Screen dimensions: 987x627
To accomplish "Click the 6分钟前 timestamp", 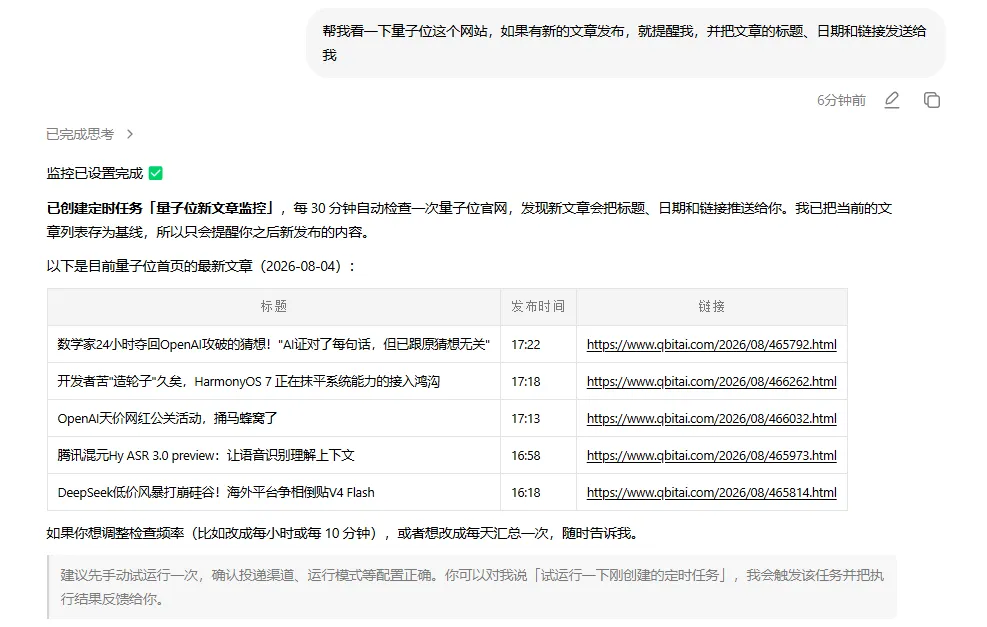I will (841, 101).
